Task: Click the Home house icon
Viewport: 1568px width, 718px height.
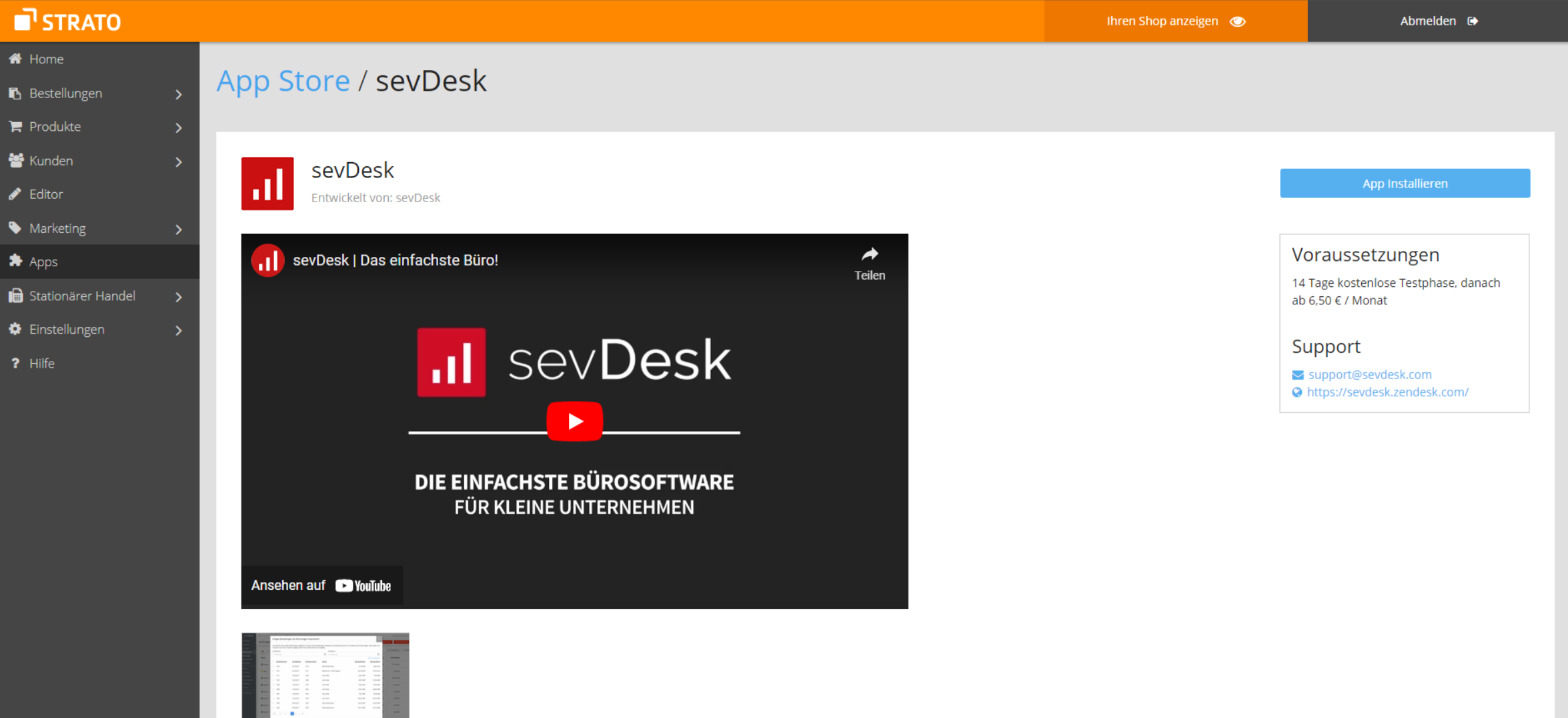Action: pyautogui.click(x=15, y=59)
